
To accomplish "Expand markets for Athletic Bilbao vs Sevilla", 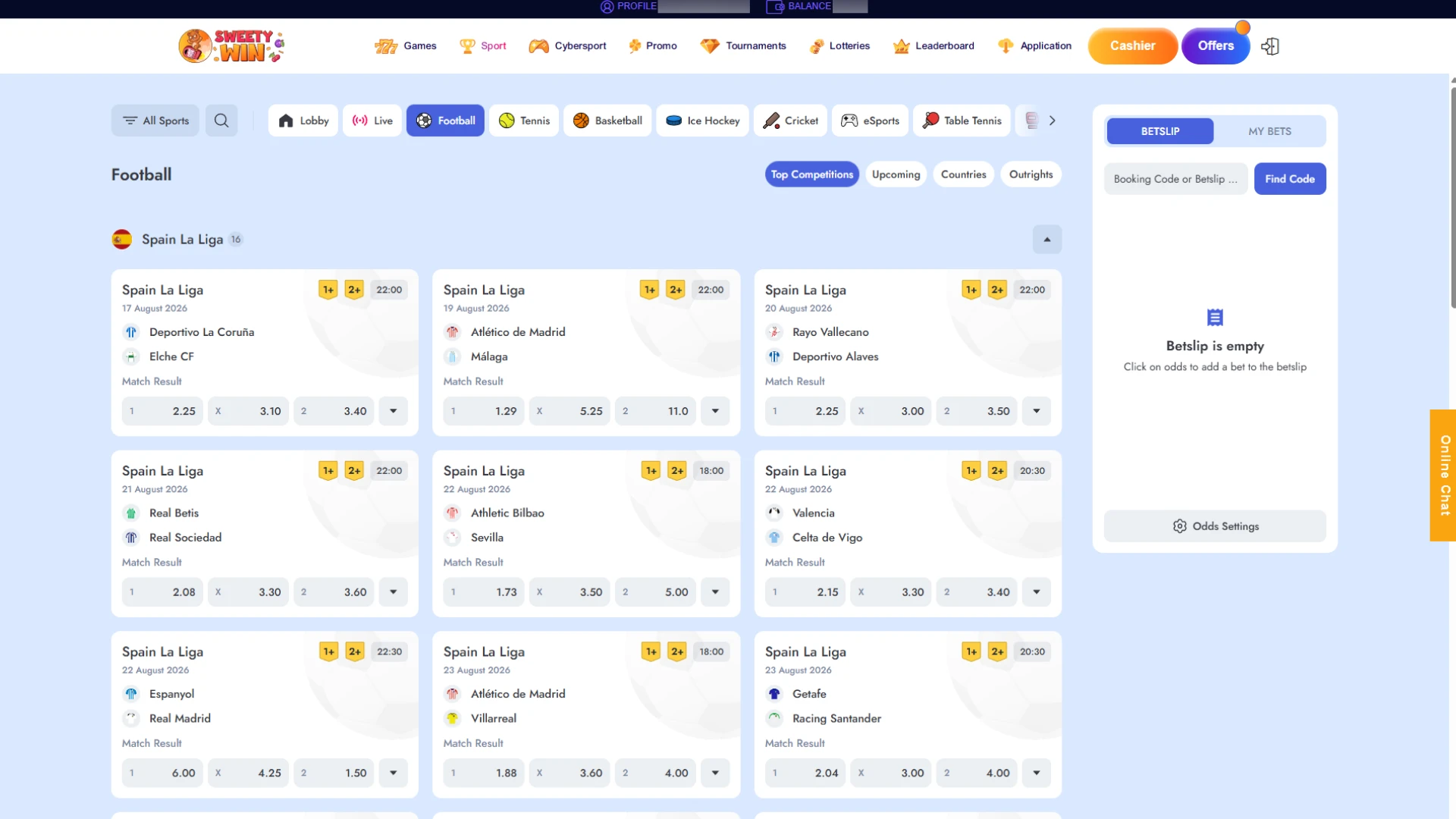I will 714,592.
